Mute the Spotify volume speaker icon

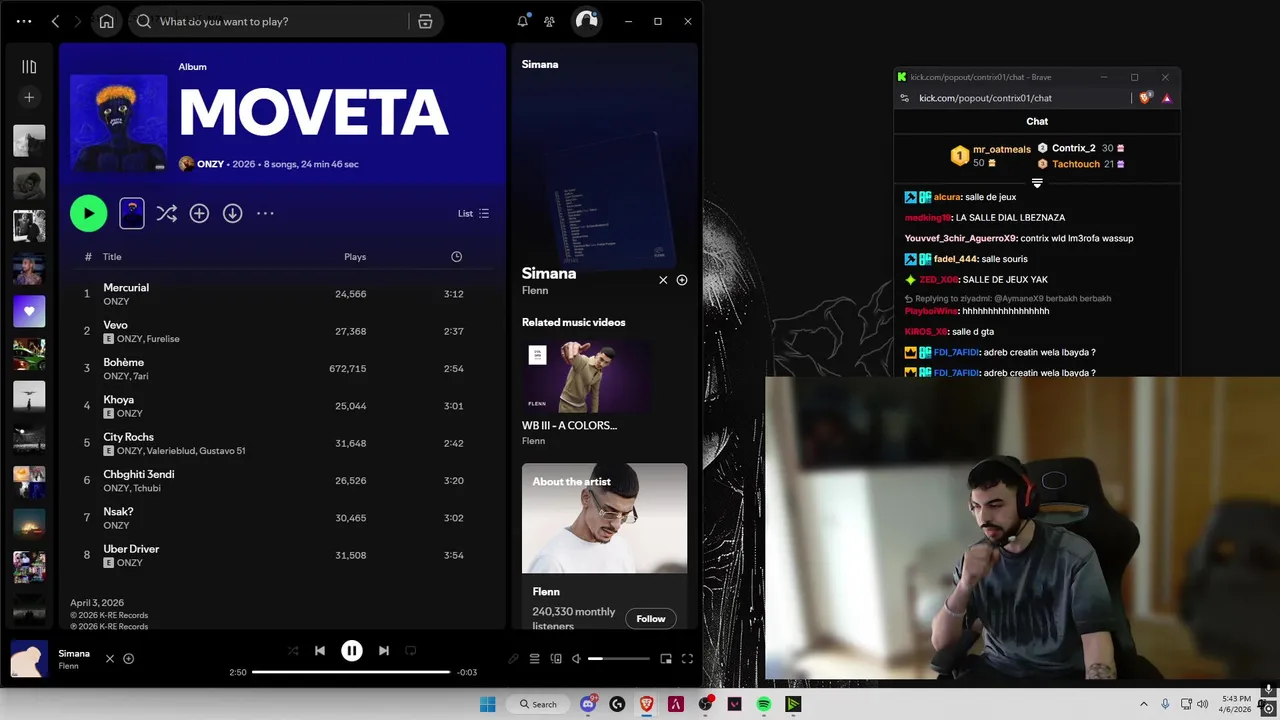576,658
